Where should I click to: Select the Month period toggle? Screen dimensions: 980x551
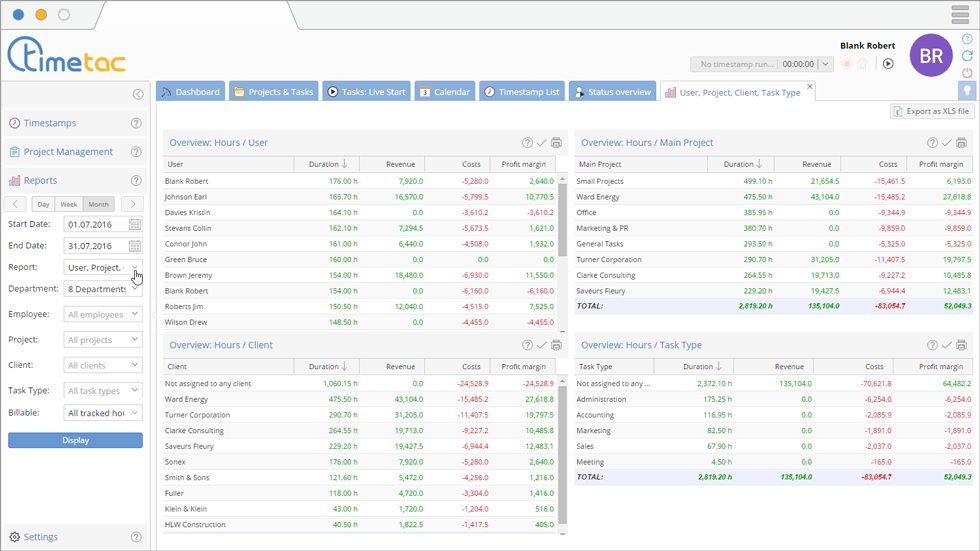coord(98,204)
